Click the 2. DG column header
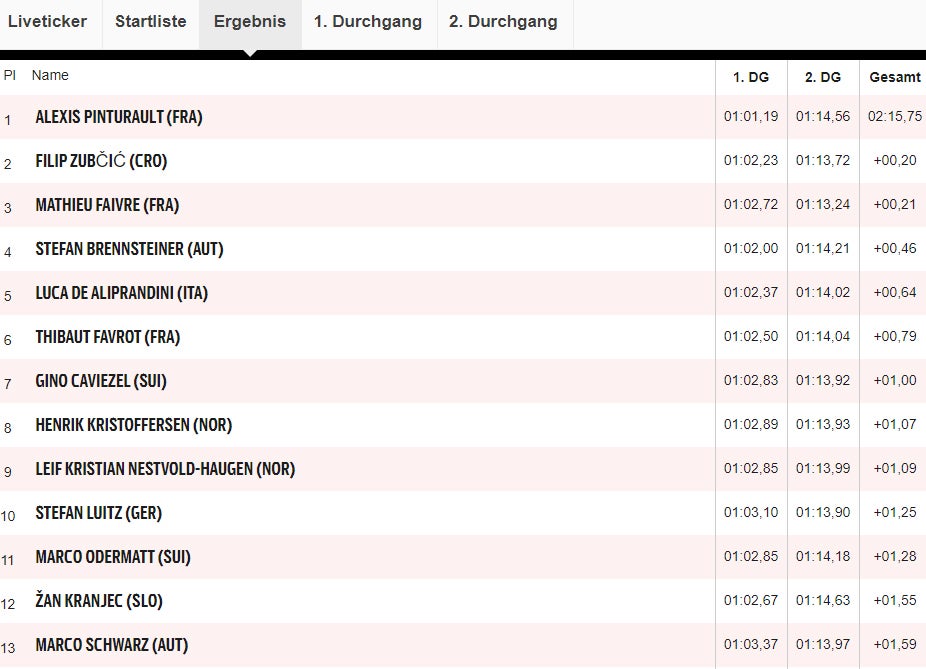The image size is (926, 669). click(823, 77)
